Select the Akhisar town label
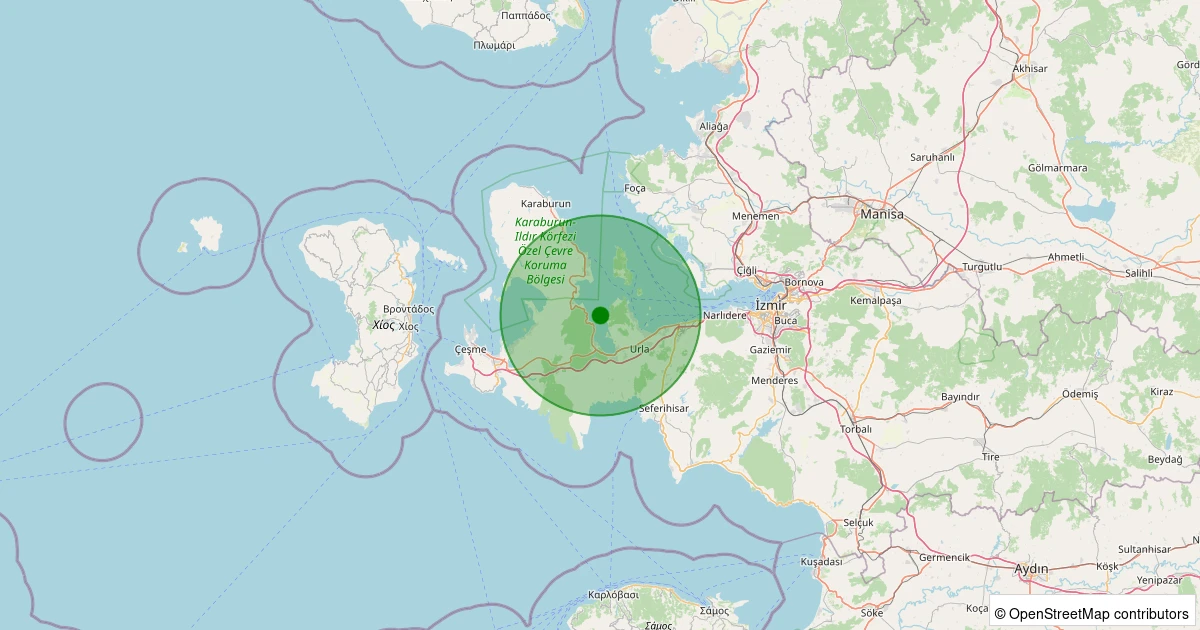Screen dimensions: 1200x630 click(1030, 68)
